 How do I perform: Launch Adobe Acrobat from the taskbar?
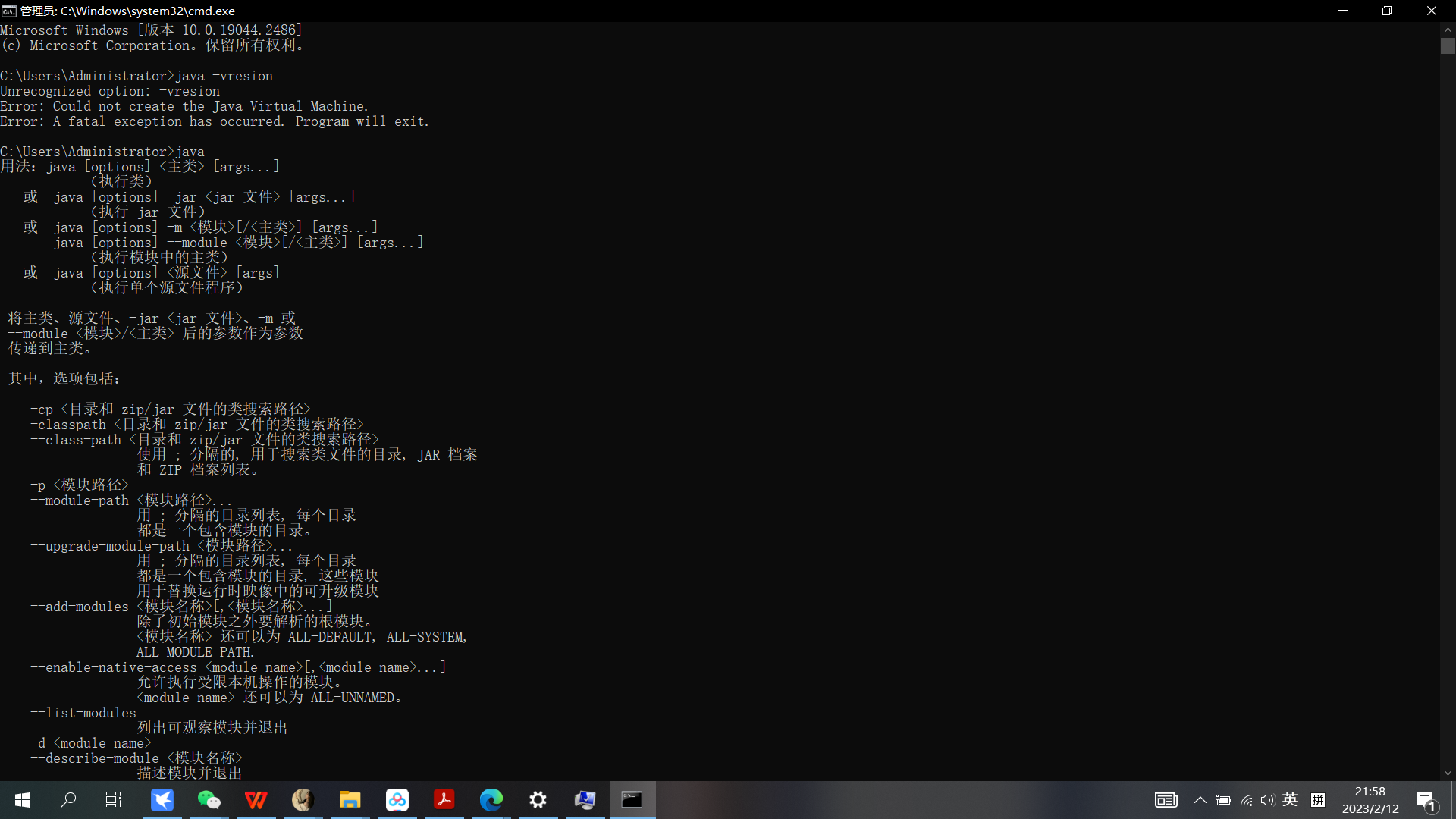[x=444, y=799]
